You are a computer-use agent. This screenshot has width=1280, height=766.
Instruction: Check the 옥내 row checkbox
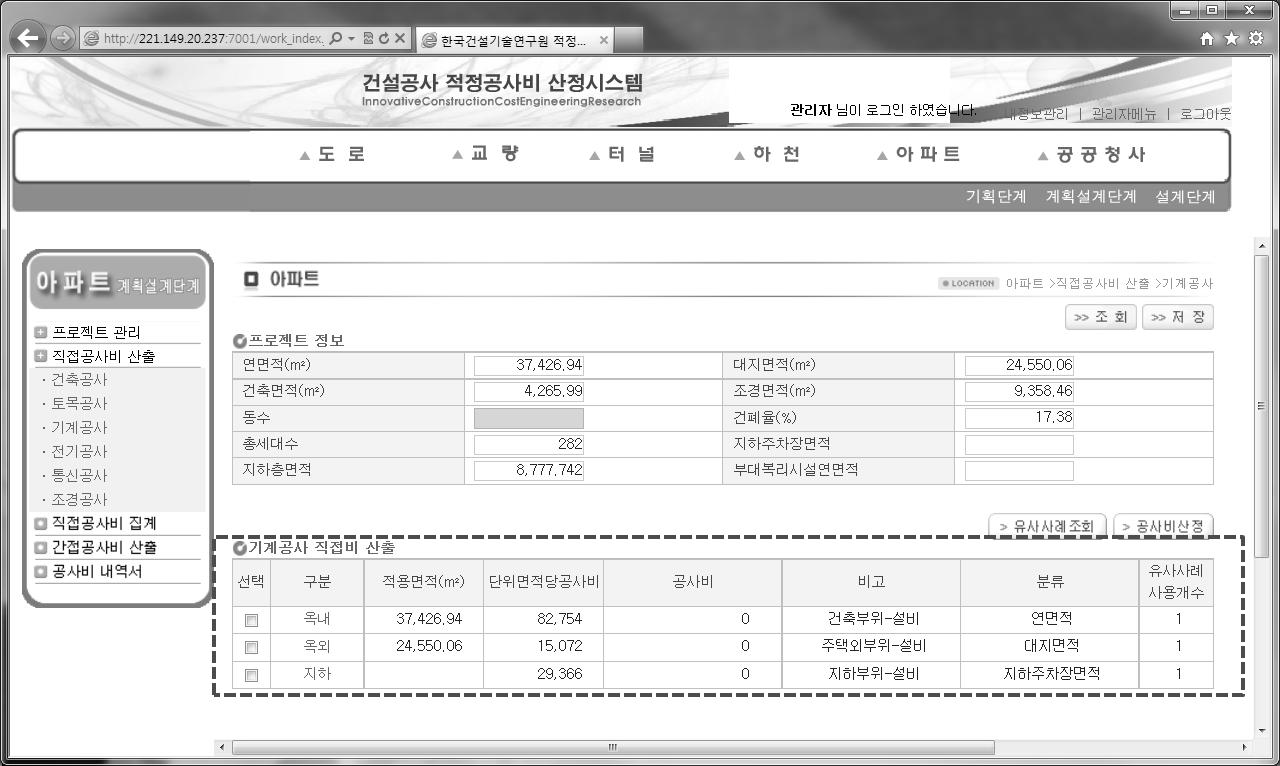251,620
